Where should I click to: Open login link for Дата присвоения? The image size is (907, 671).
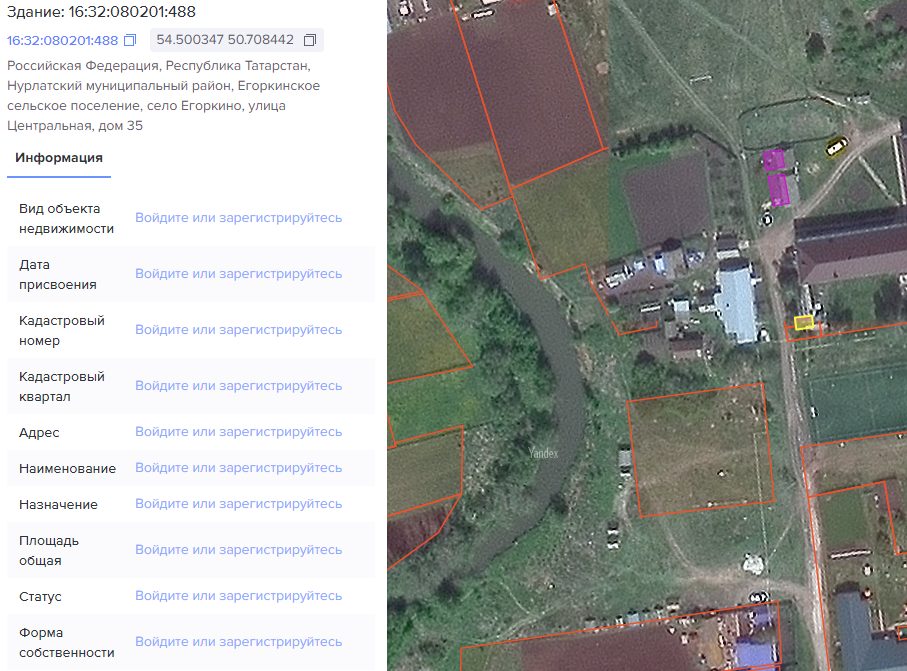238,274
